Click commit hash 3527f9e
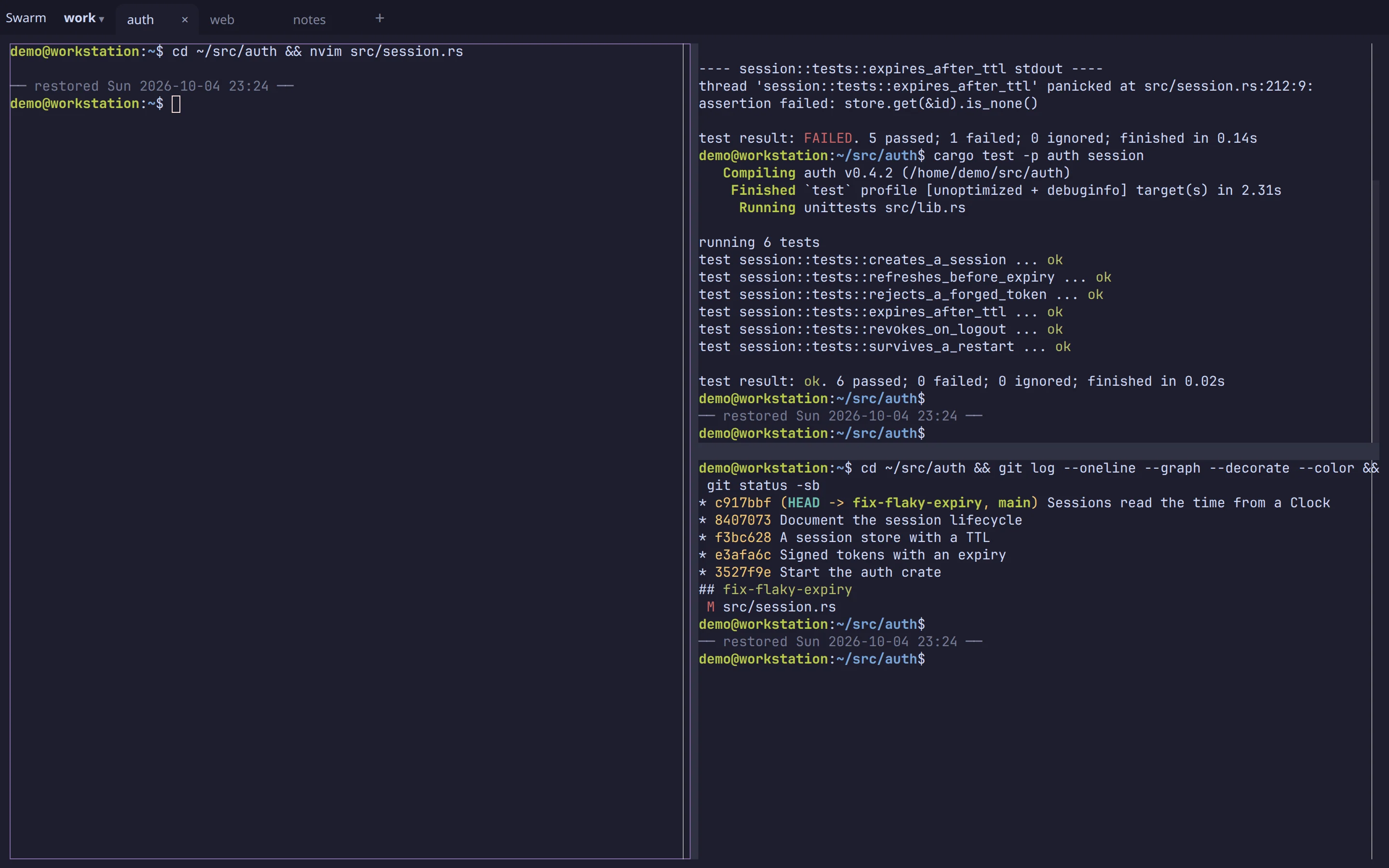 point(743,572)
